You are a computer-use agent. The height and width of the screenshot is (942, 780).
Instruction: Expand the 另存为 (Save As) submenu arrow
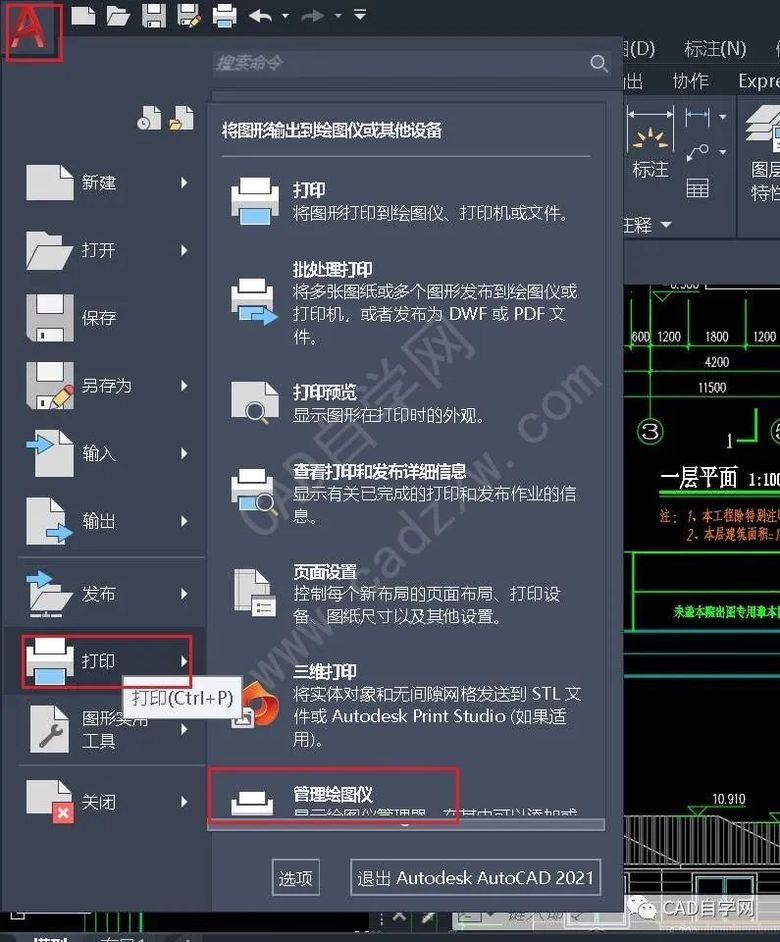click(x=184, y=385)
